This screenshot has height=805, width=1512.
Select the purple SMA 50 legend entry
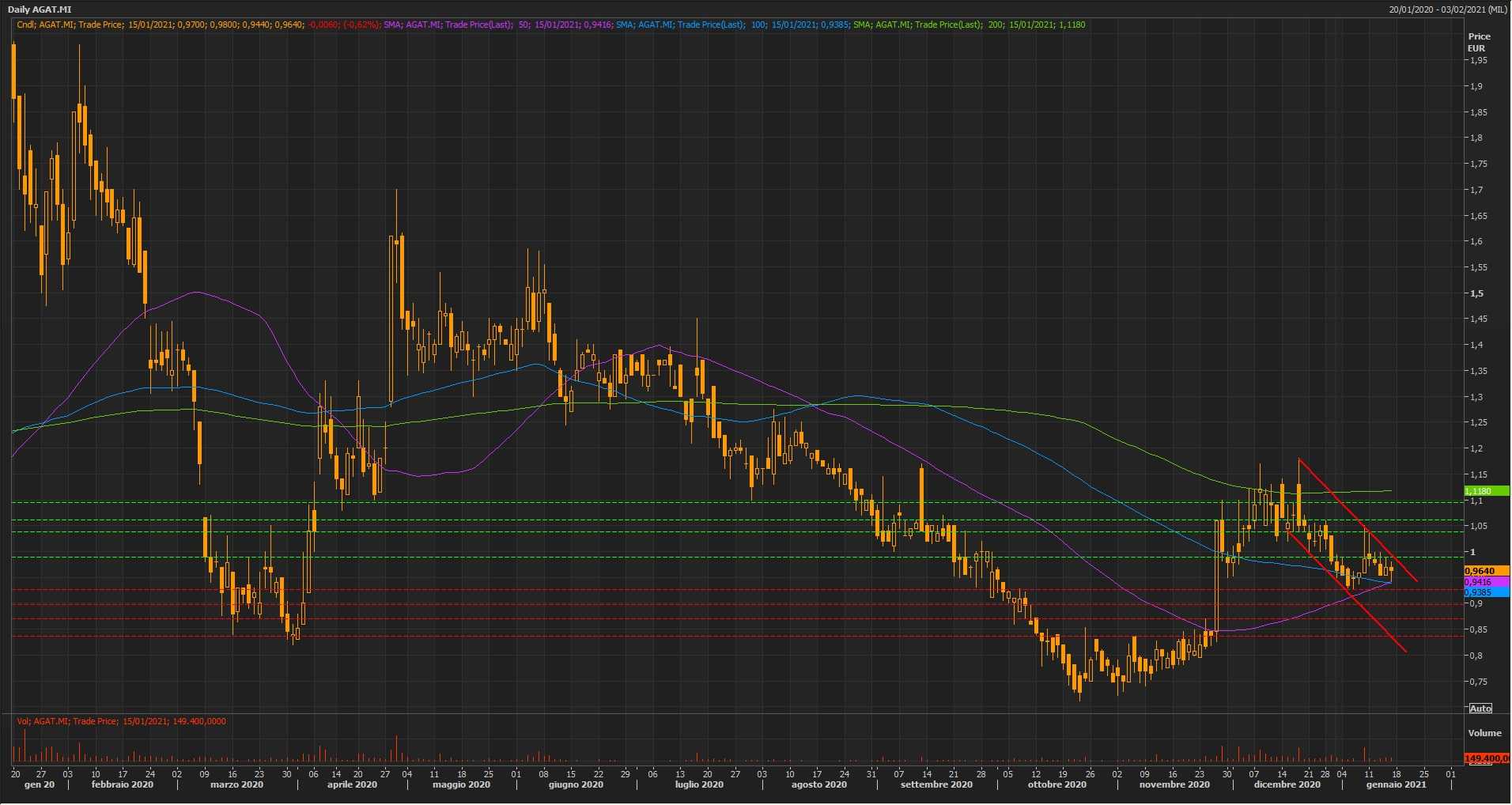tap(497, 25)
